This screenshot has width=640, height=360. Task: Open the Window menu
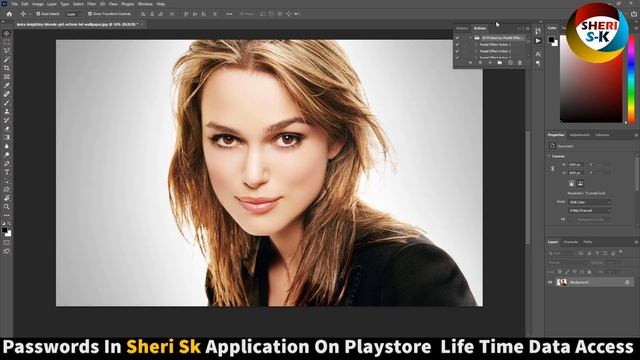tap(145, 4)
